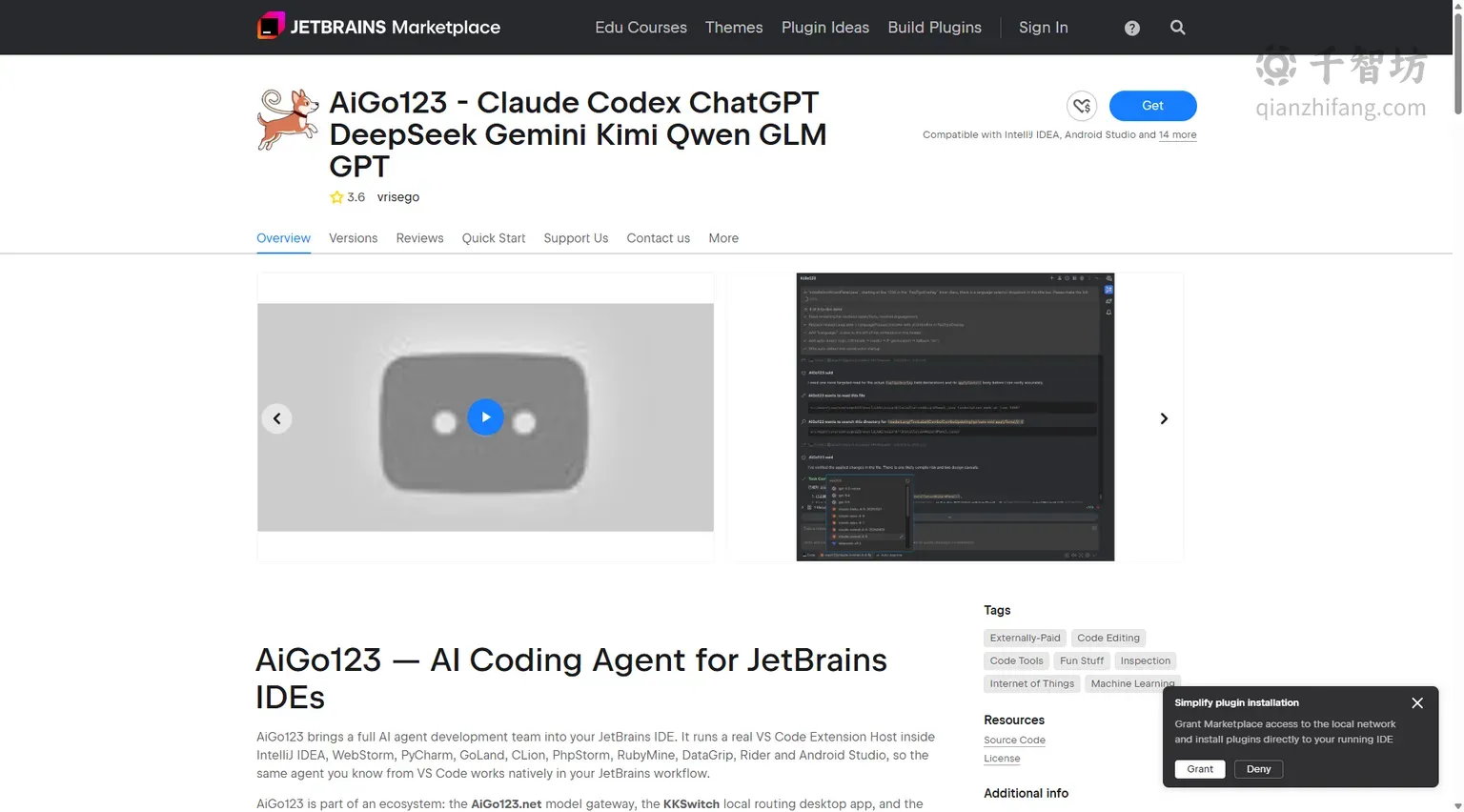Open the Contact us tab
1464x812 pixels.
[x=658, y=238]
